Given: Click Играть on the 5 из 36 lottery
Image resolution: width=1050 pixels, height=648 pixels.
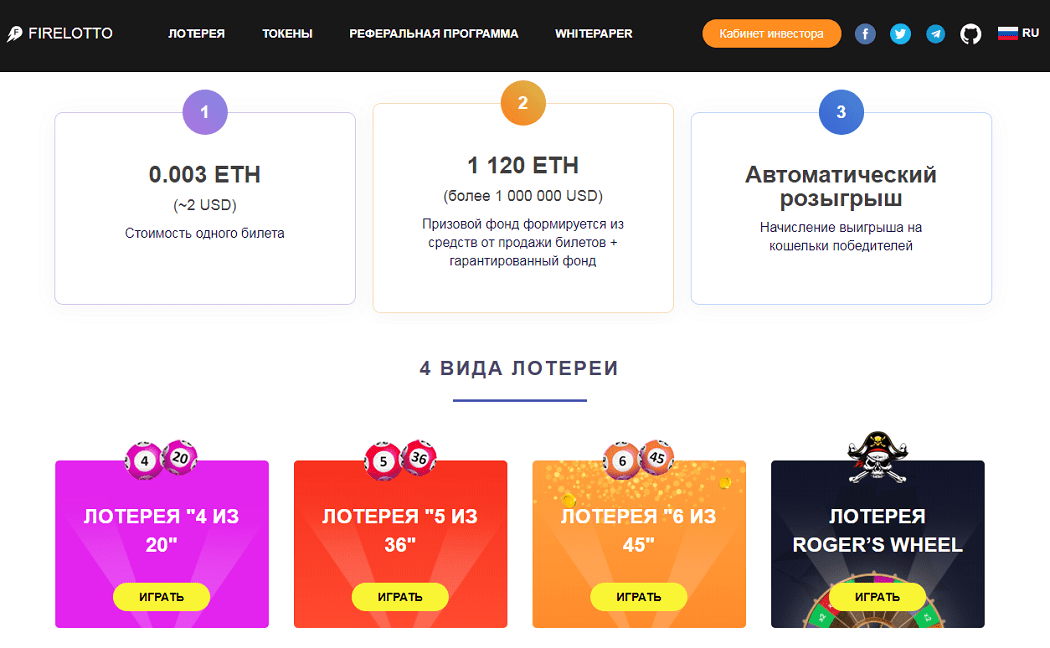Looking at the screenshot, I should [x=400, y=596].
